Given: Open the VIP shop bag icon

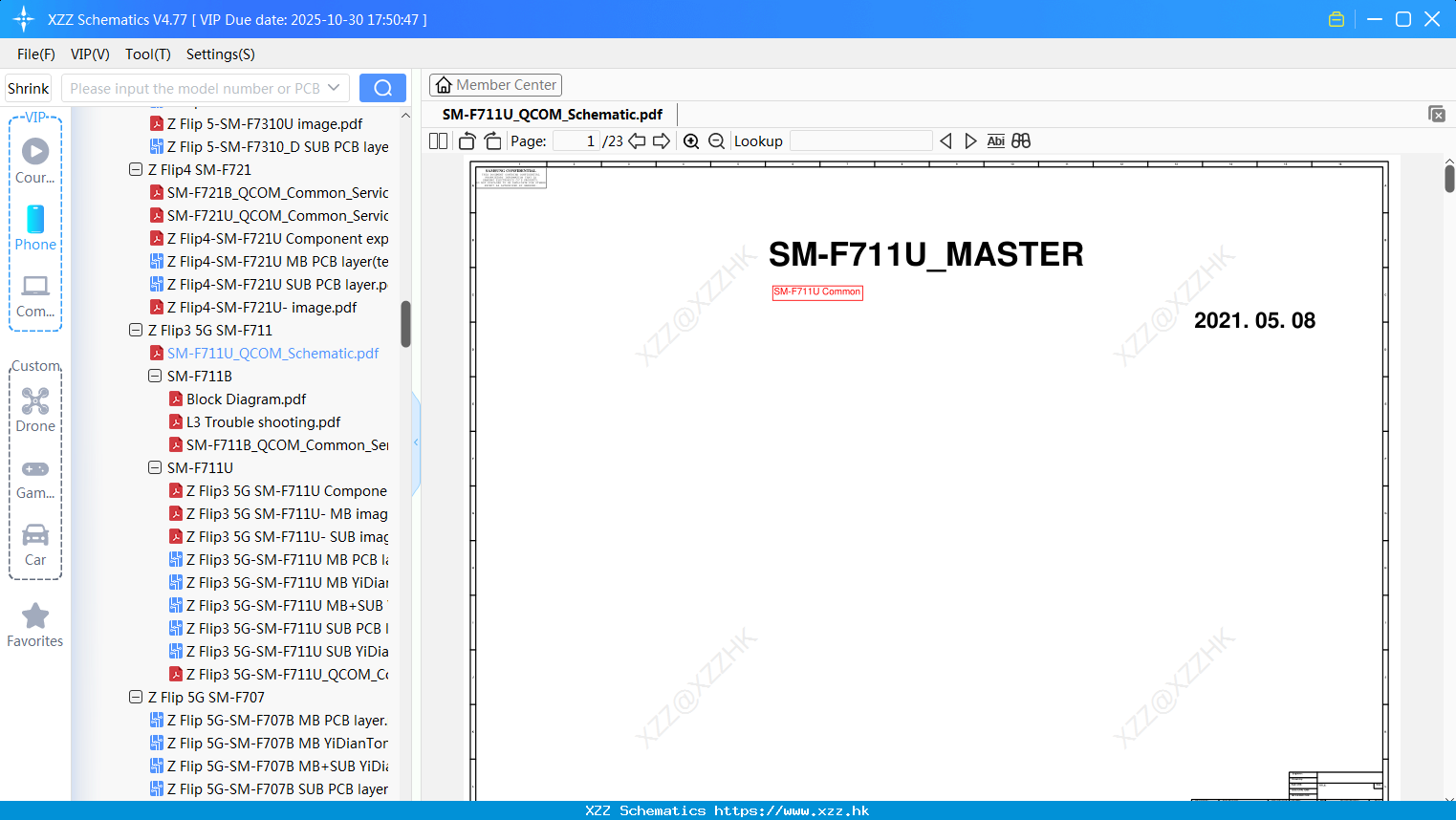Looking at the screenshot, I should 1336,19.
